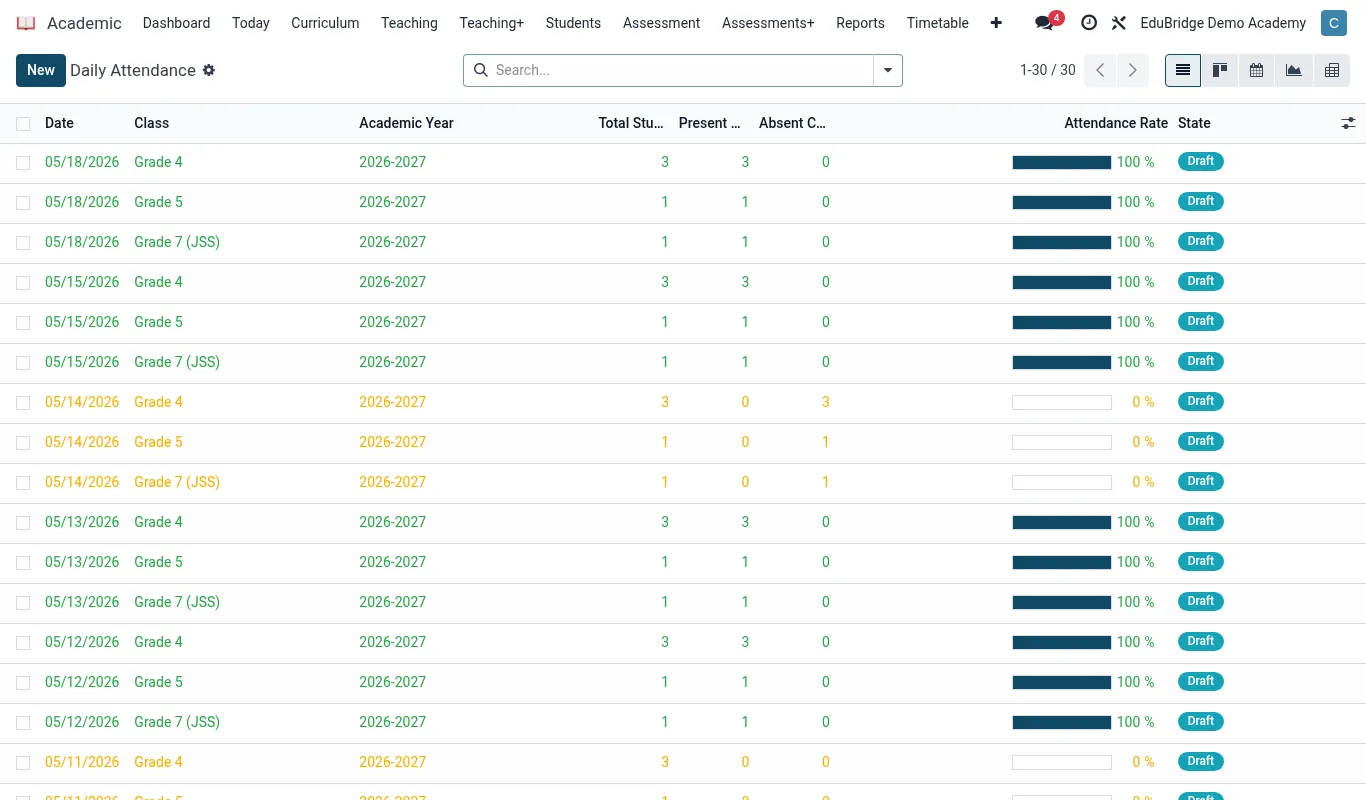Switch to Calendar view
This screenshot has width=1366, height=800.
point(1257,70)
